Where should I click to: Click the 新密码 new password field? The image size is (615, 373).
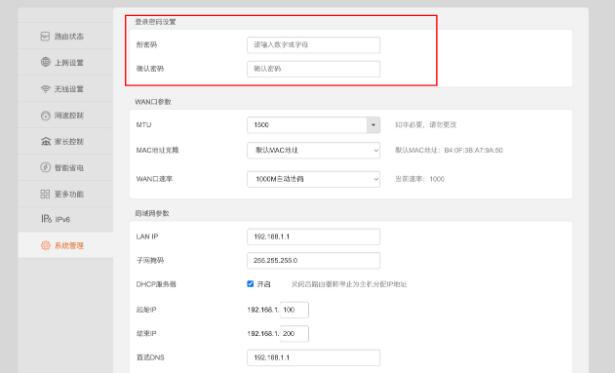coord(313,45)
